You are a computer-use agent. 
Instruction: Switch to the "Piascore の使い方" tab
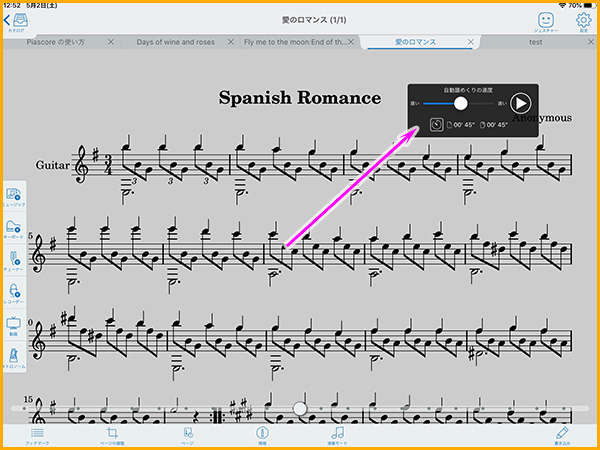point(56,42)
